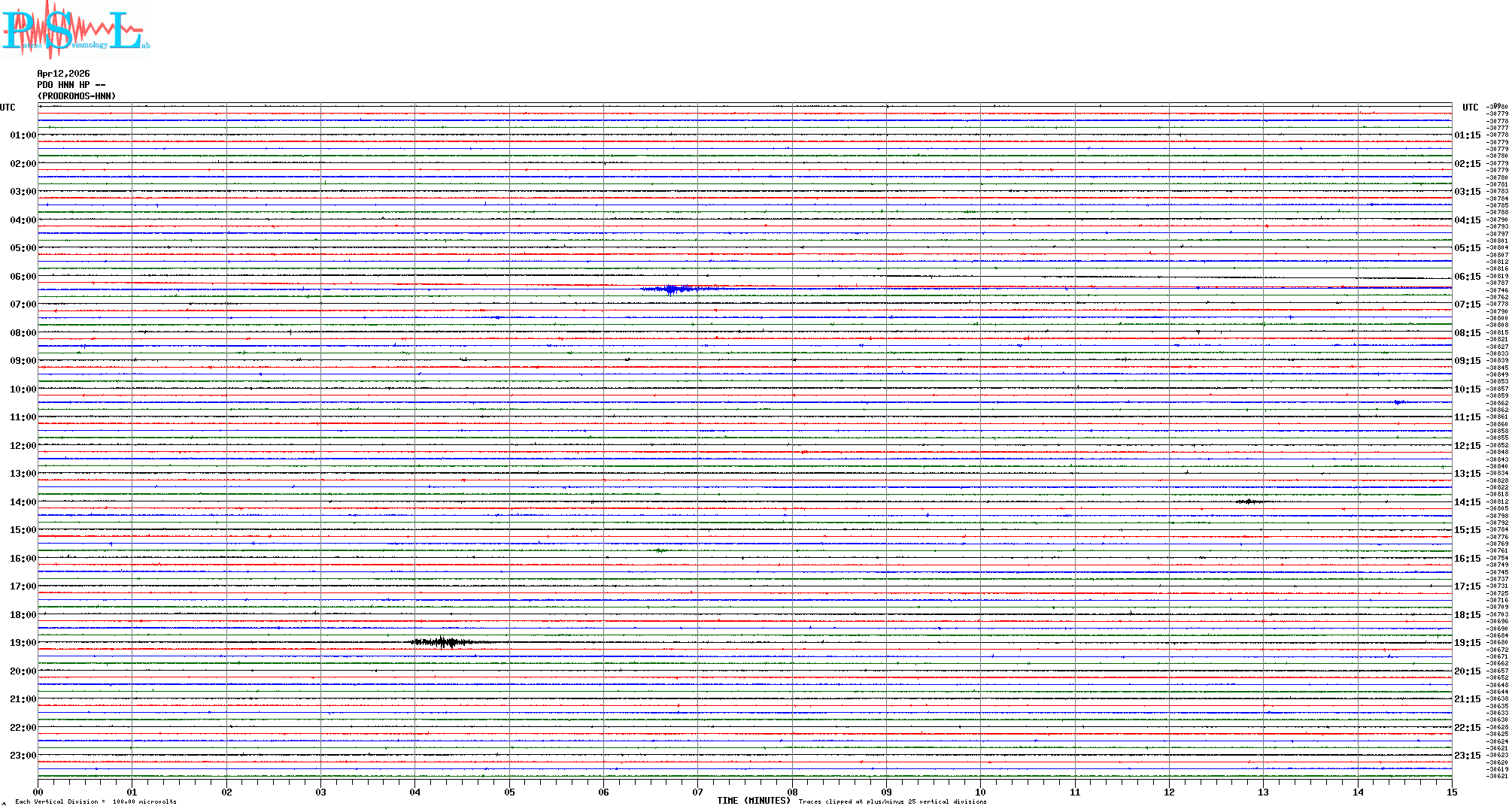Click the PSL seismology lab logo
Image resolution: width=1512 pixels, height=812 pixels.
pos(75,30)
